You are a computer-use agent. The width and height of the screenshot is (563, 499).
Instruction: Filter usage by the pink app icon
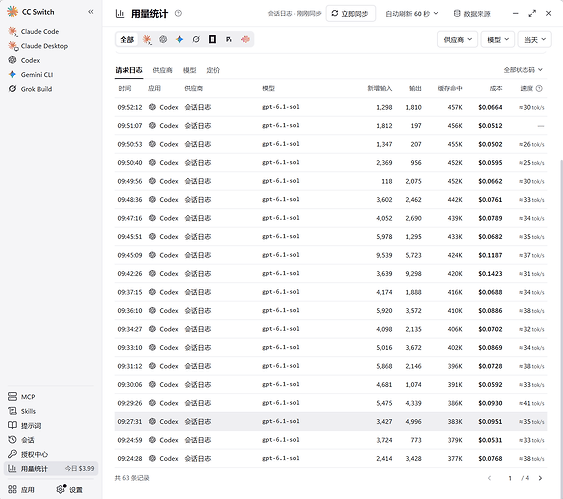click(x=245, y=39)
